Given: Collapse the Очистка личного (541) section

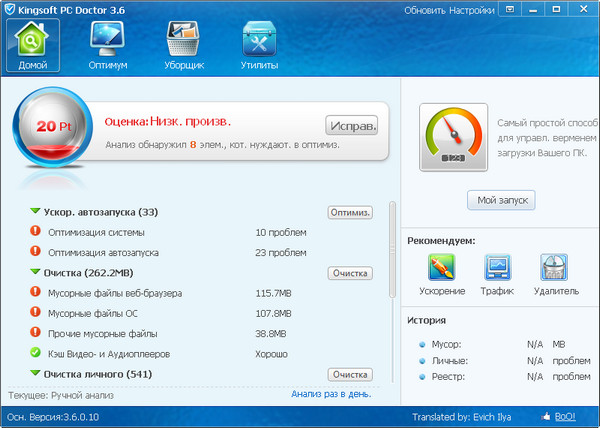Looking at the screenshot, I should tap(36, 374).
